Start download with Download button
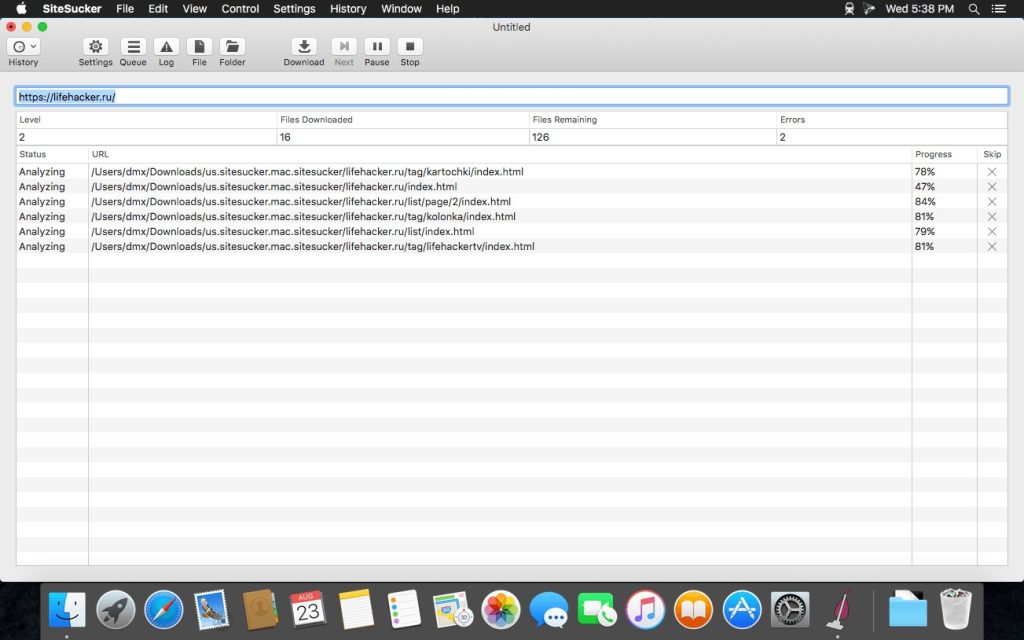1024x640 pixels. [303, 47]
